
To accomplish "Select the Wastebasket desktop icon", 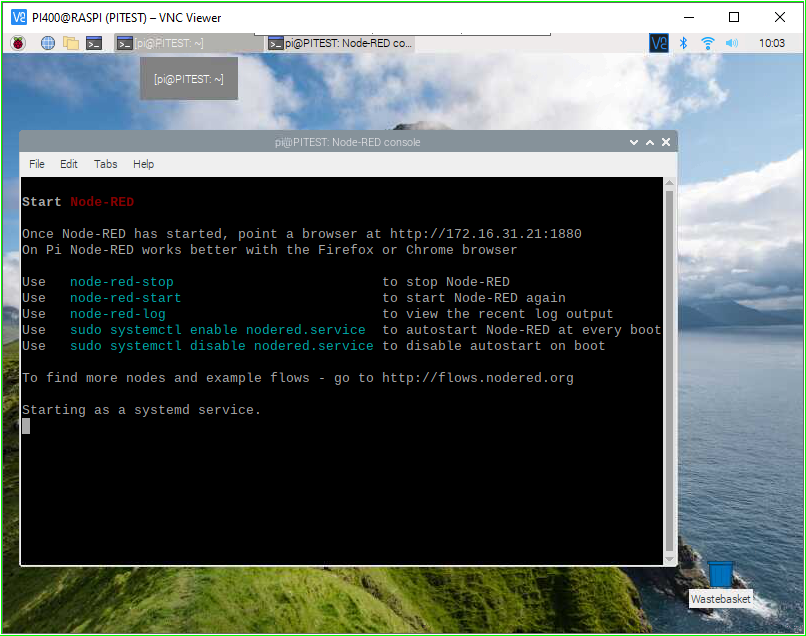I will click(x=721, y=584).
